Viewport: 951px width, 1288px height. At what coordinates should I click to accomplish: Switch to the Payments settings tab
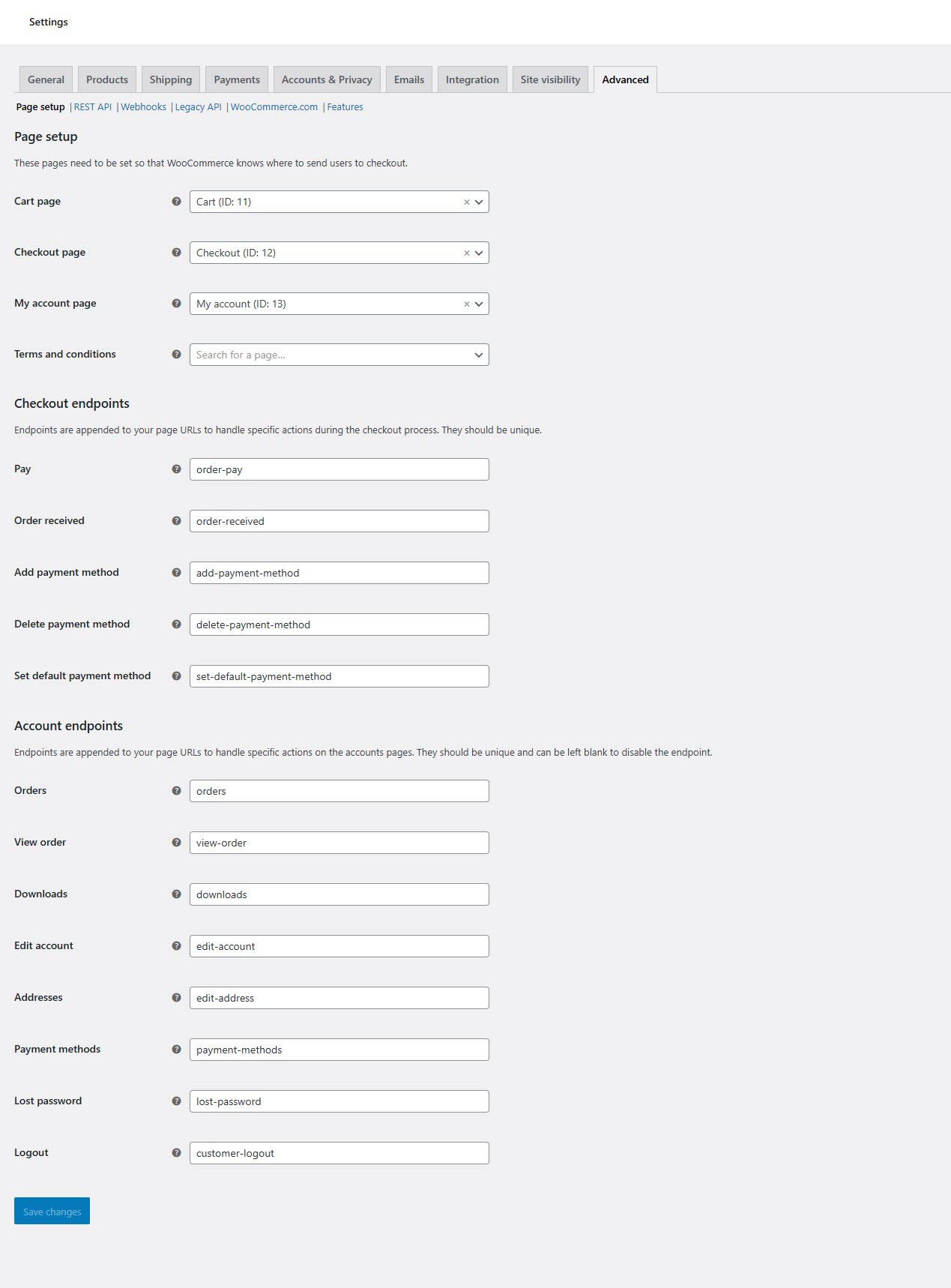(237, 79)
